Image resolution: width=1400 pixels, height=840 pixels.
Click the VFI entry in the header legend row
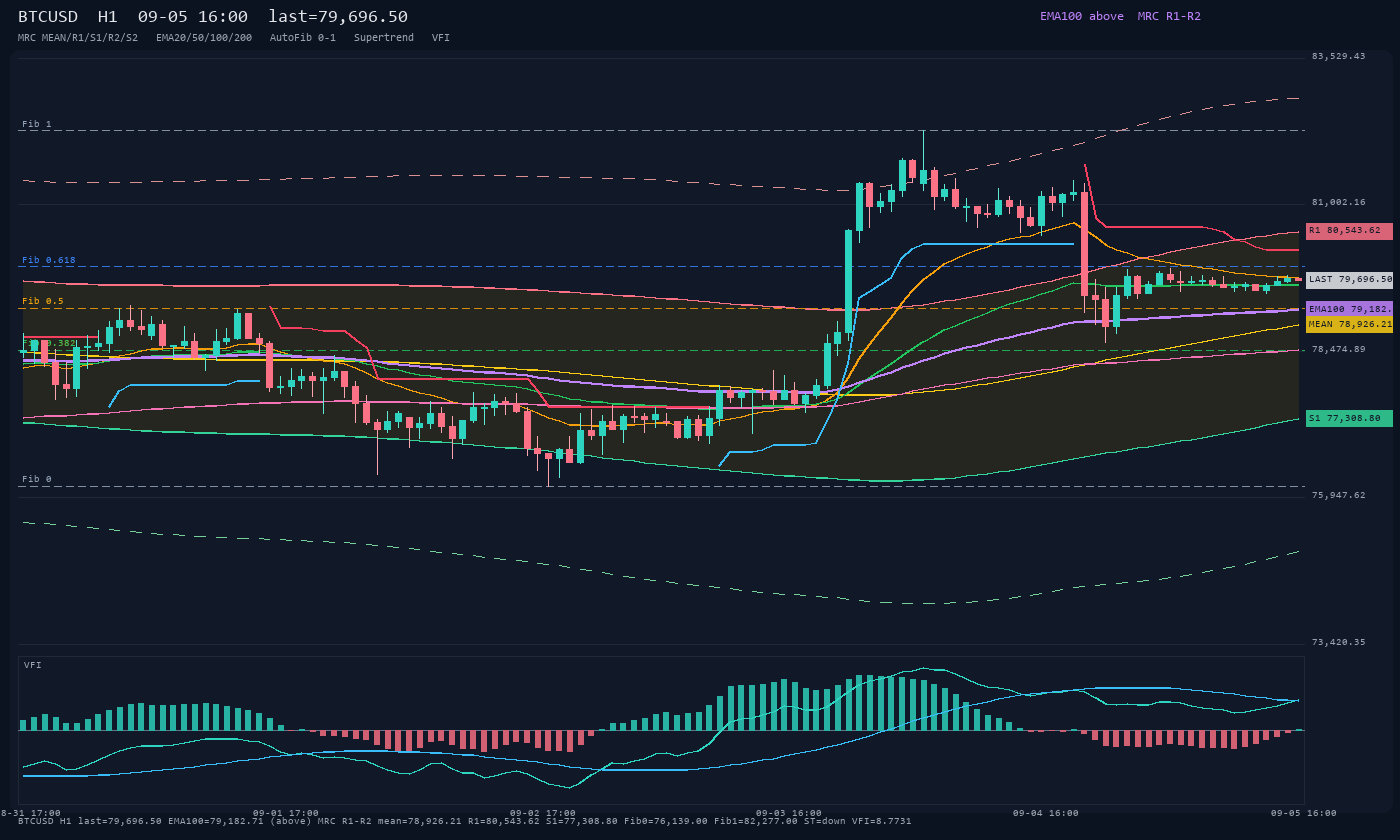(441, 38)
